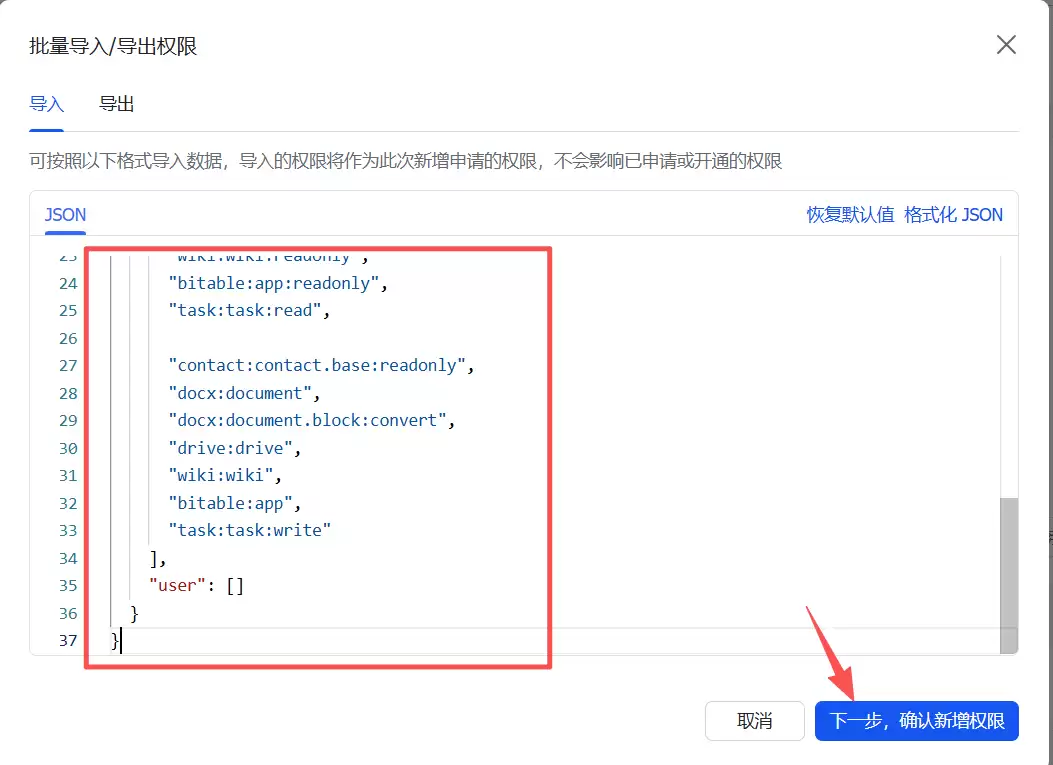
Task: Click "docx:document.block:convert" on line 29
Action: 307,420
